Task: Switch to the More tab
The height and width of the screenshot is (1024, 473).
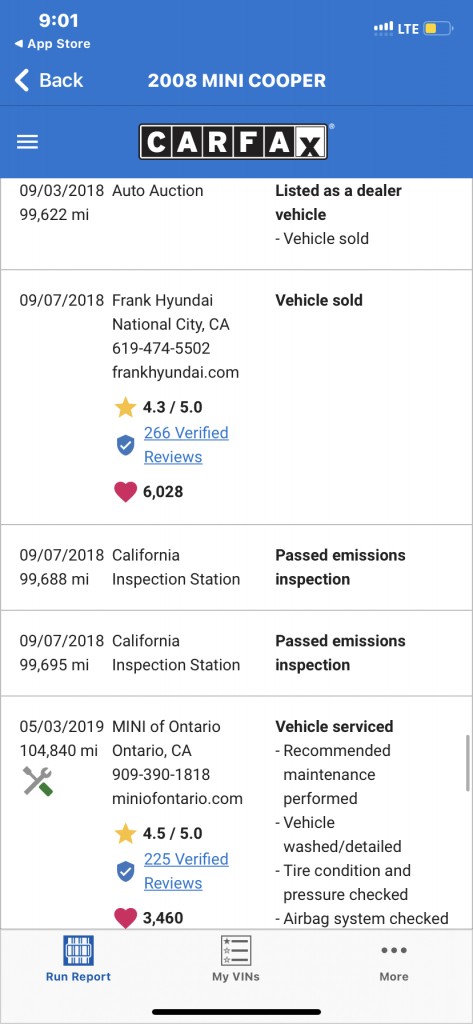Action: point(394,959)
